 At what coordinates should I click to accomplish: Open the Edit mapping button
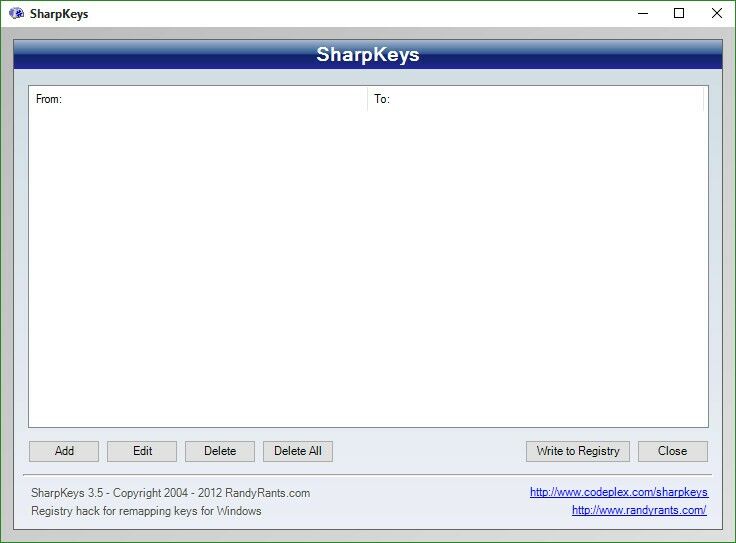pyautogui.click(x=142, y=451)
